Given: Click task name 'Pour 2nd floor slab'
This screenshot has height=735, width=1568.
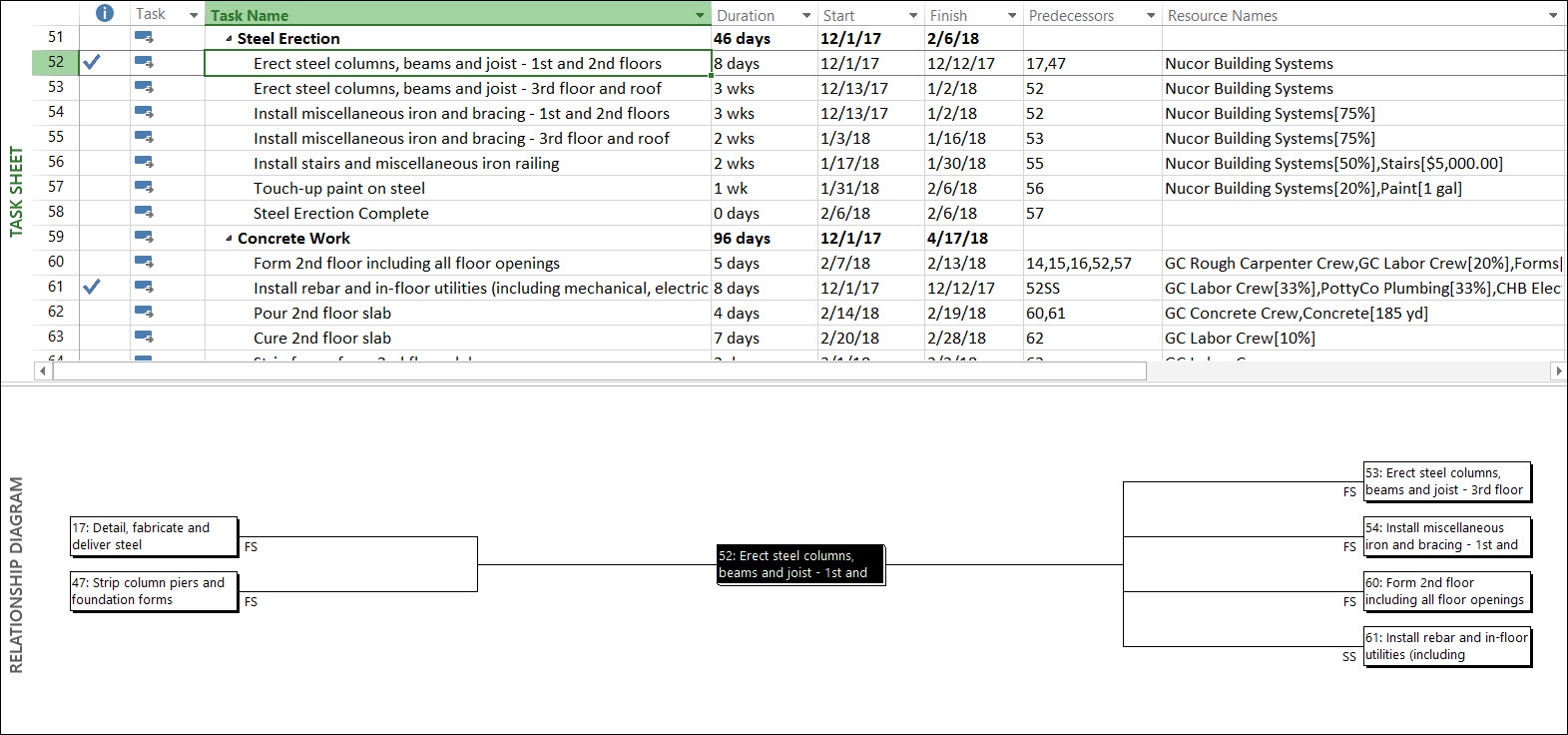Looking at the screenshot, I should point(322,313).
